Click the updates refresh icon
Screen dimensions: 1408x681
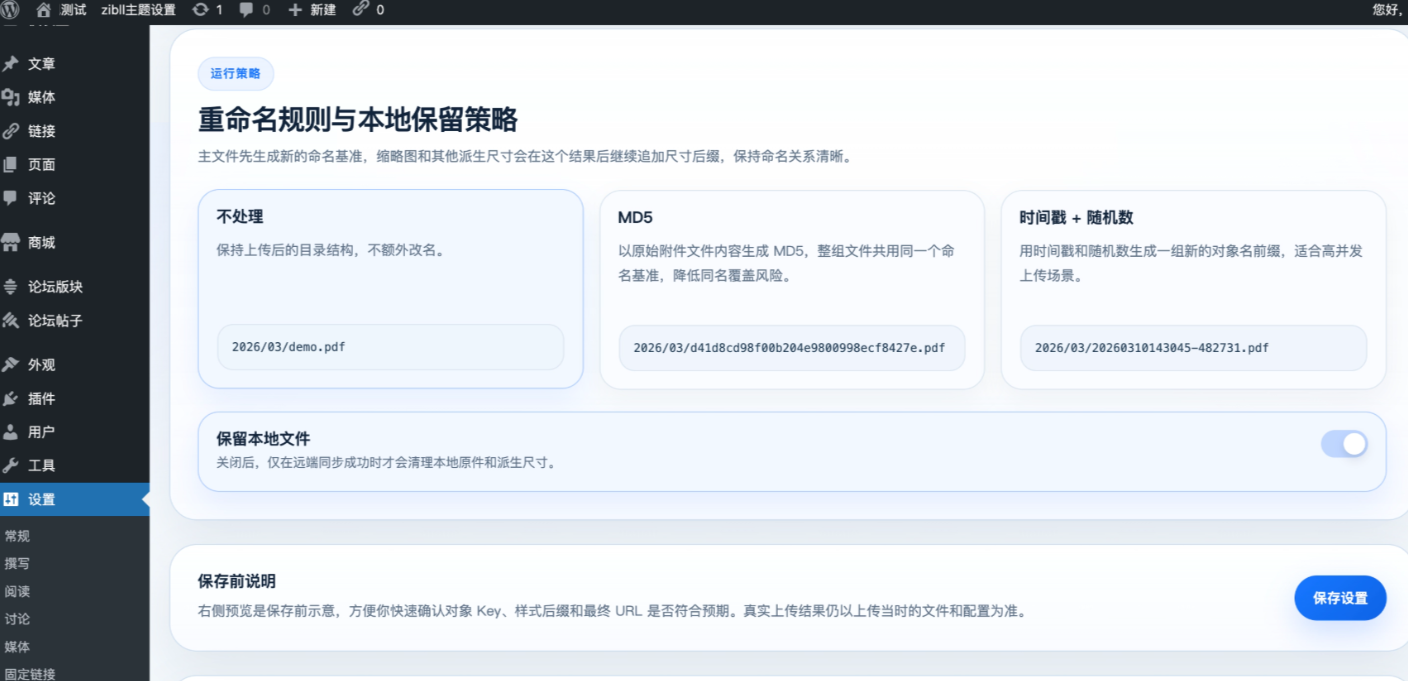coord(201,10)
